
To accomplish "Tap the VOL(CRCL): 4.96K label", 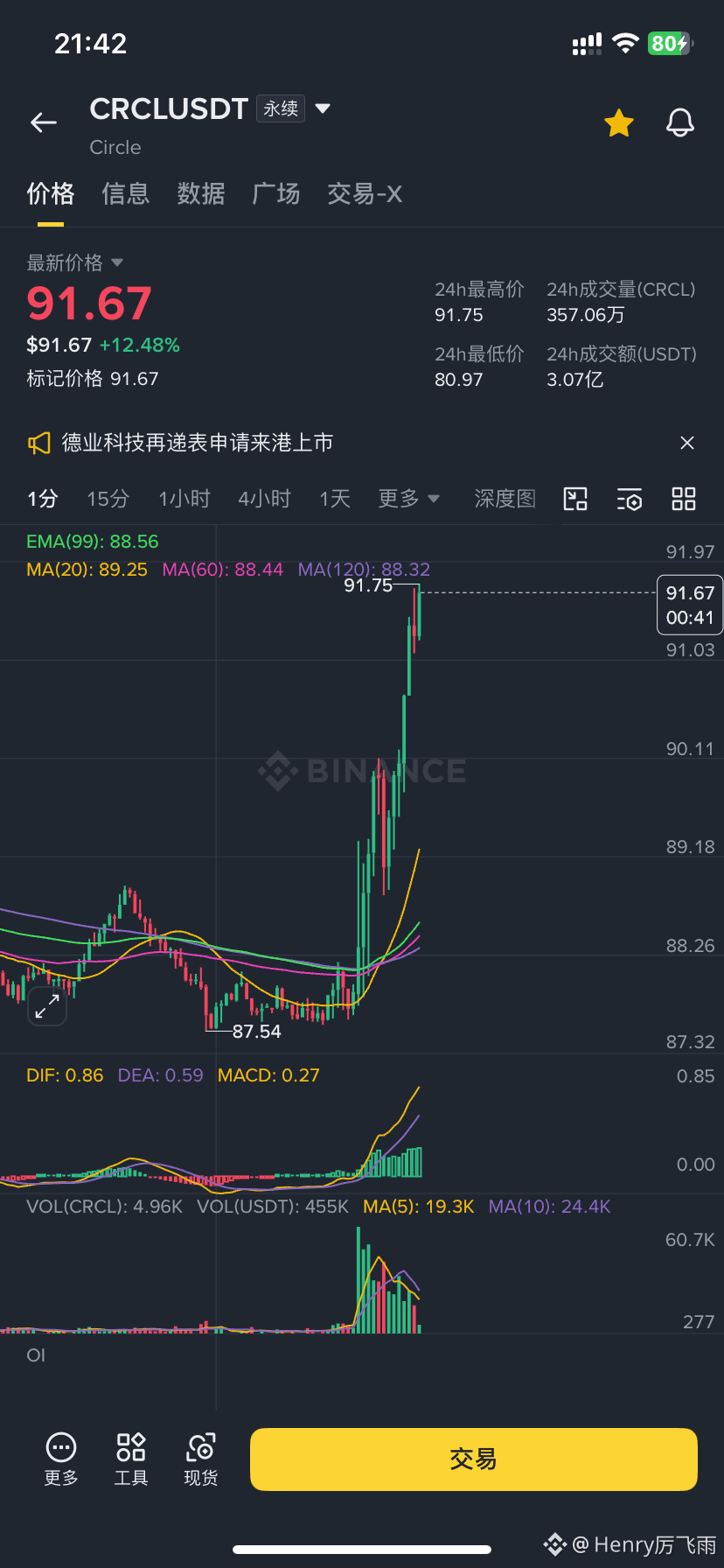I will tap(105, 1207).
